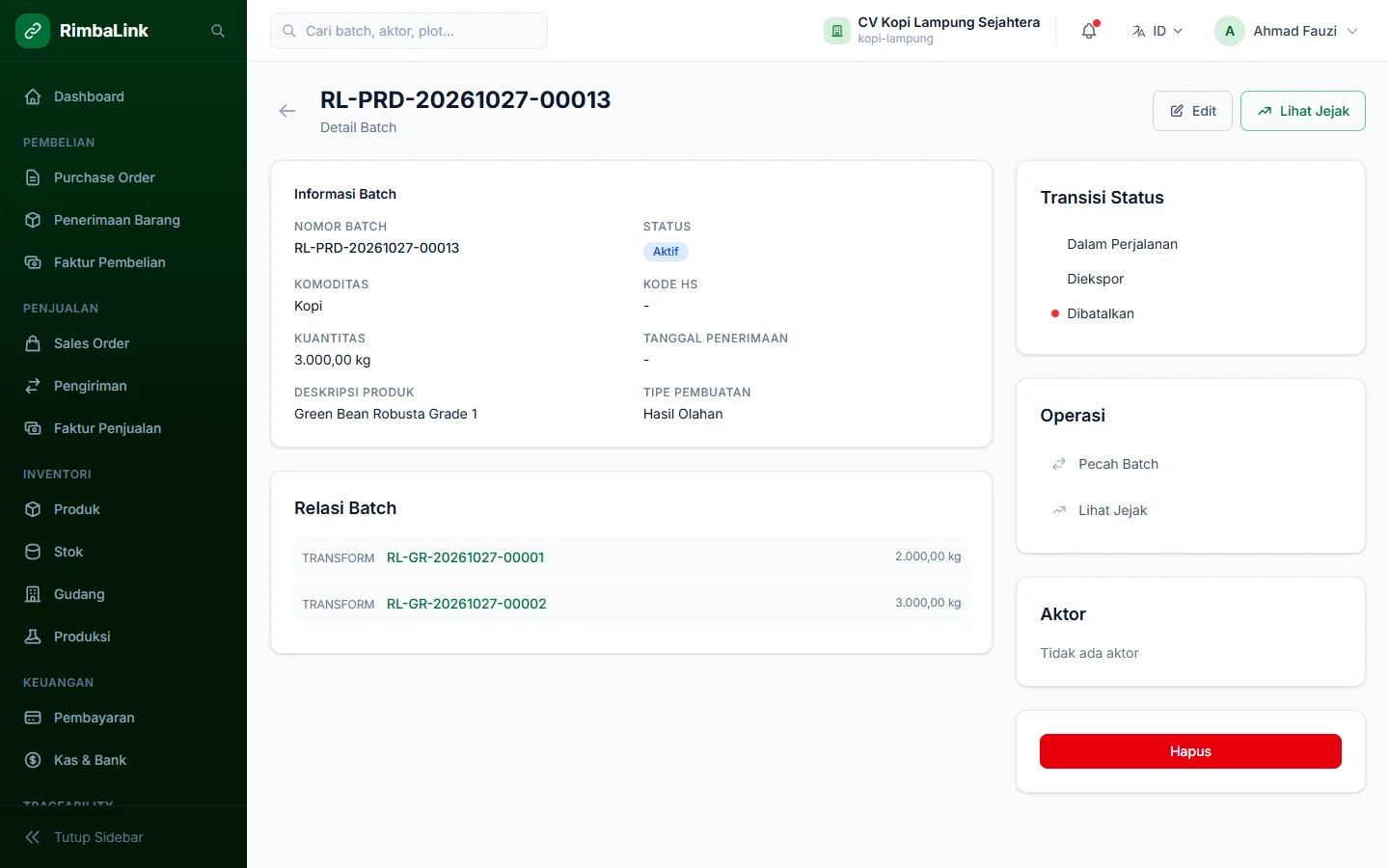This screenshot has width=1389, height=868.
Task: Open batch link RL-GR-20261027-00002
Action: [467, 604]
